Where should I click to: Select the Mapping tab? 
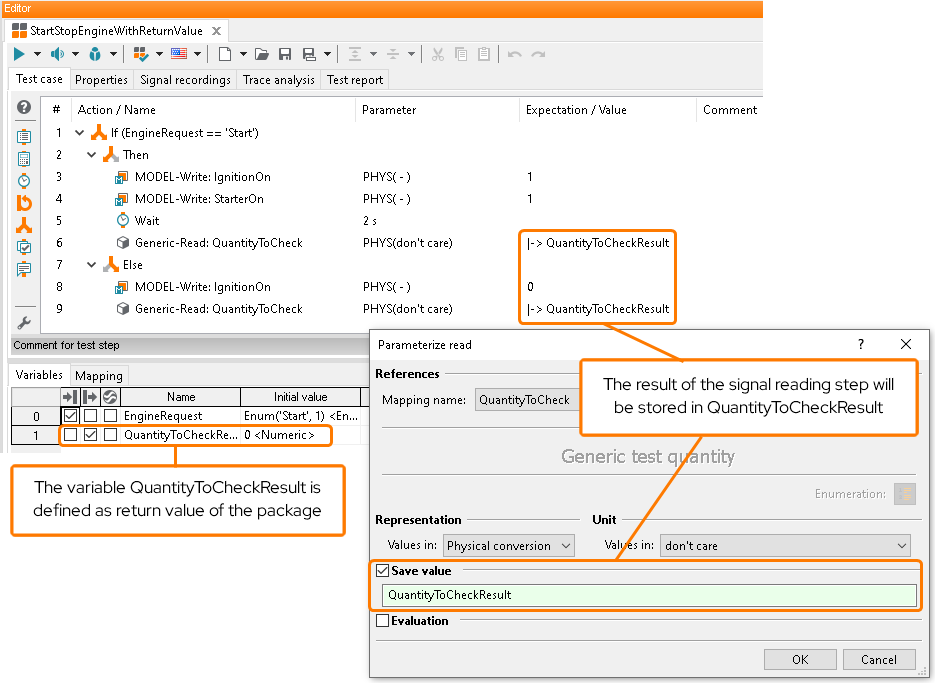click(99, 376)
